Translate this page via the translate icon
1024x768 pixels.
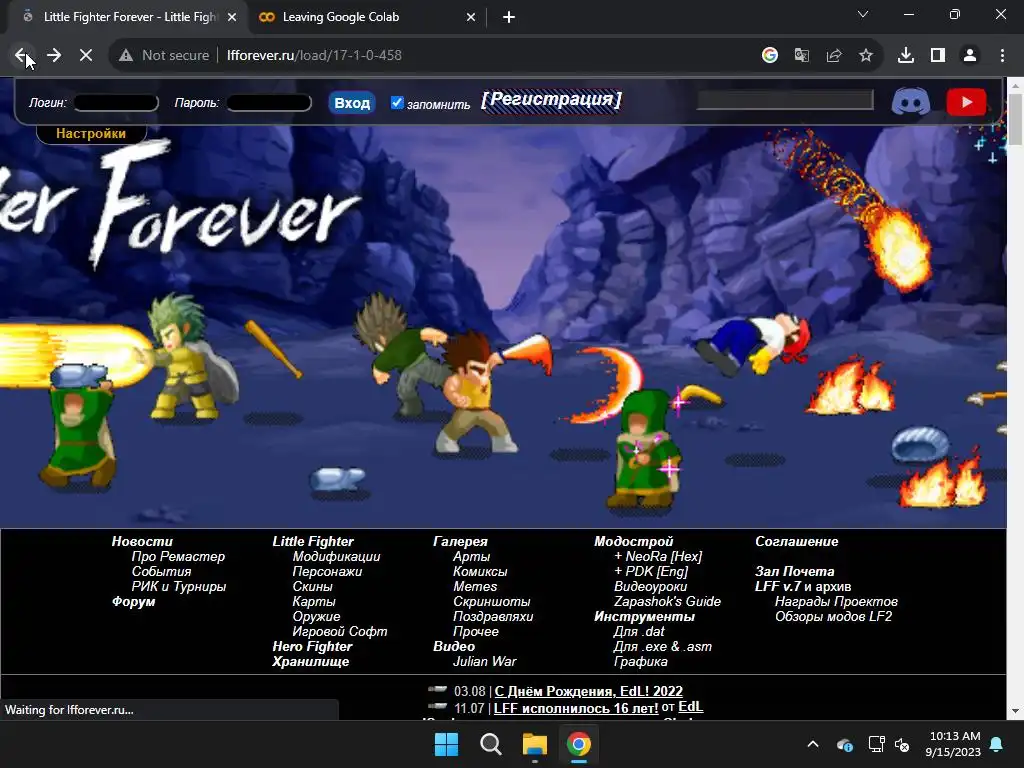(801, 56)
